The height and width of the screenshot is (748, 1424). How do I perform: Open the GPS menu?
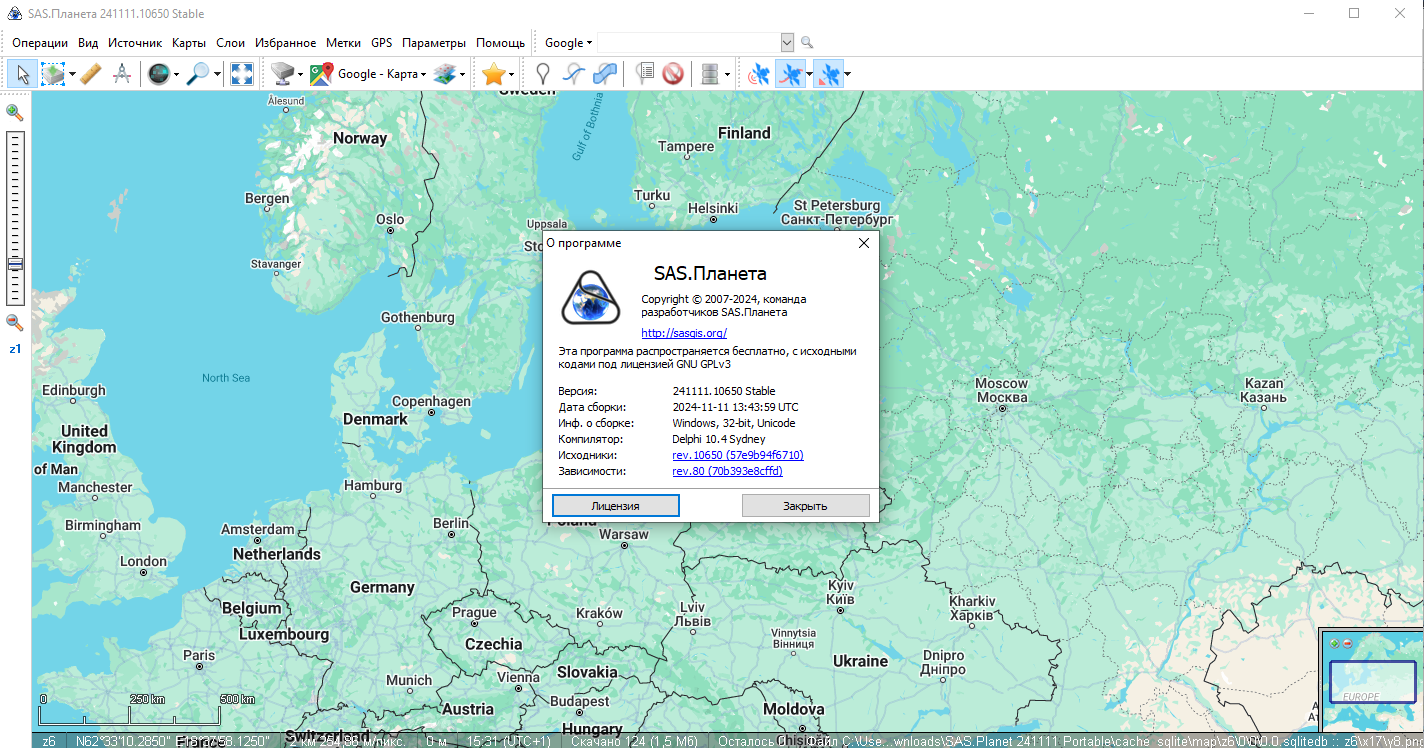[382, 43]
